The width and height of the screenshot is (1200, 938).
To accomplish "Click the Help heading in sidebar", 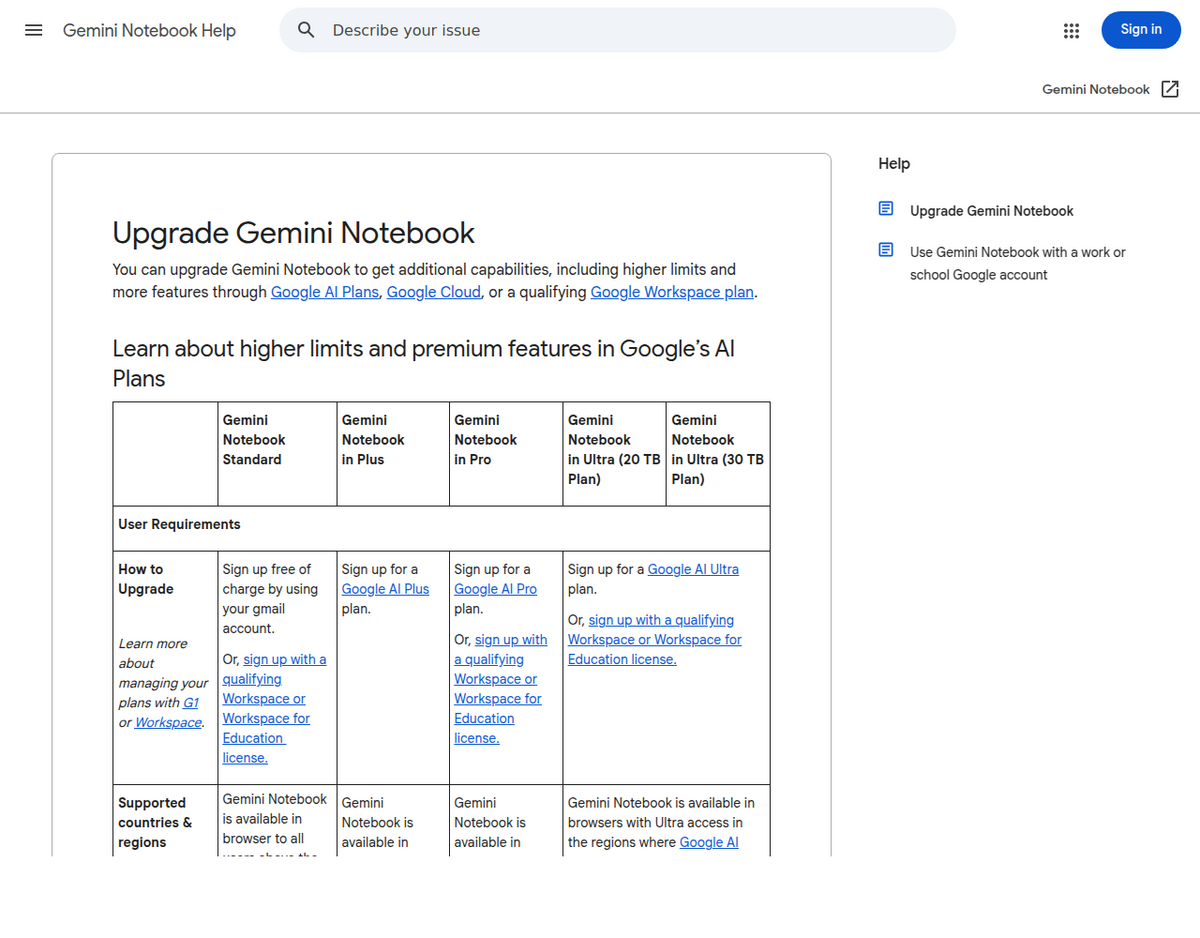I will [x=894, y=163].
